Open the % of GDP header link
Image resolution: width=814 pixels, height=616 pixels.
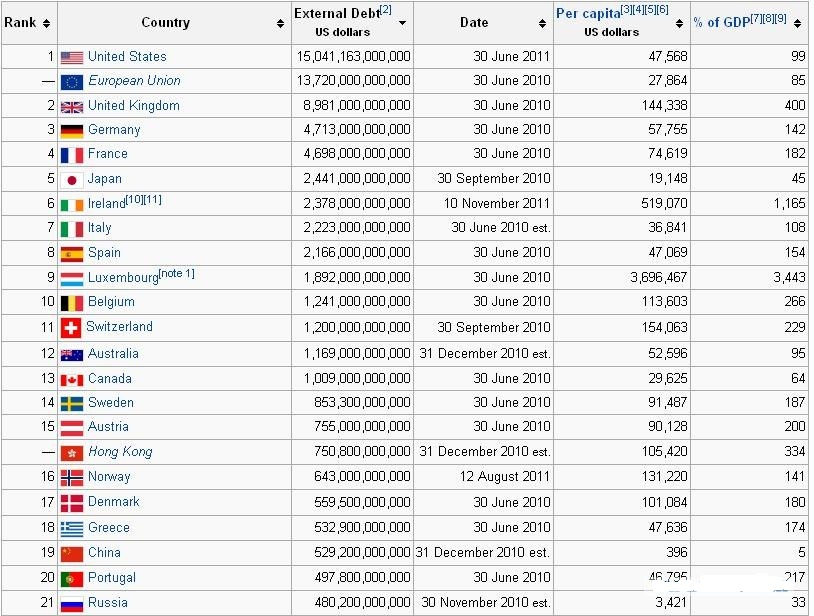(x=722, y=22)
